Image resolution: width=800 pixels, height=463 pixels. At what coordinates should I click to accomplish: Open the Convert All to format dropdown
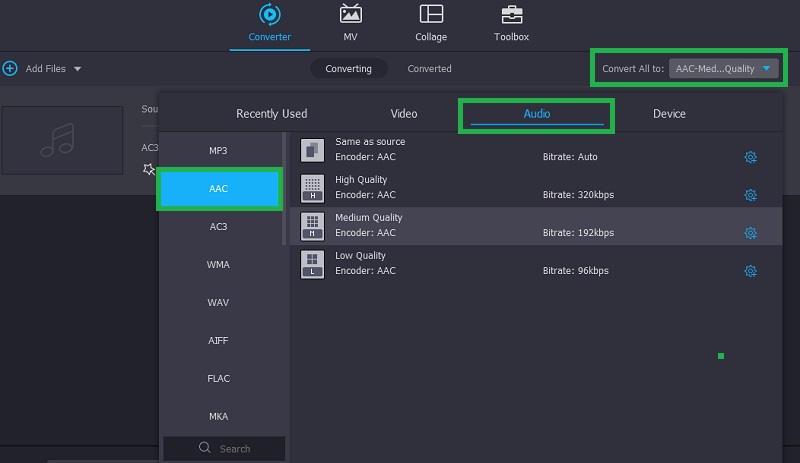tap(724, 69)
